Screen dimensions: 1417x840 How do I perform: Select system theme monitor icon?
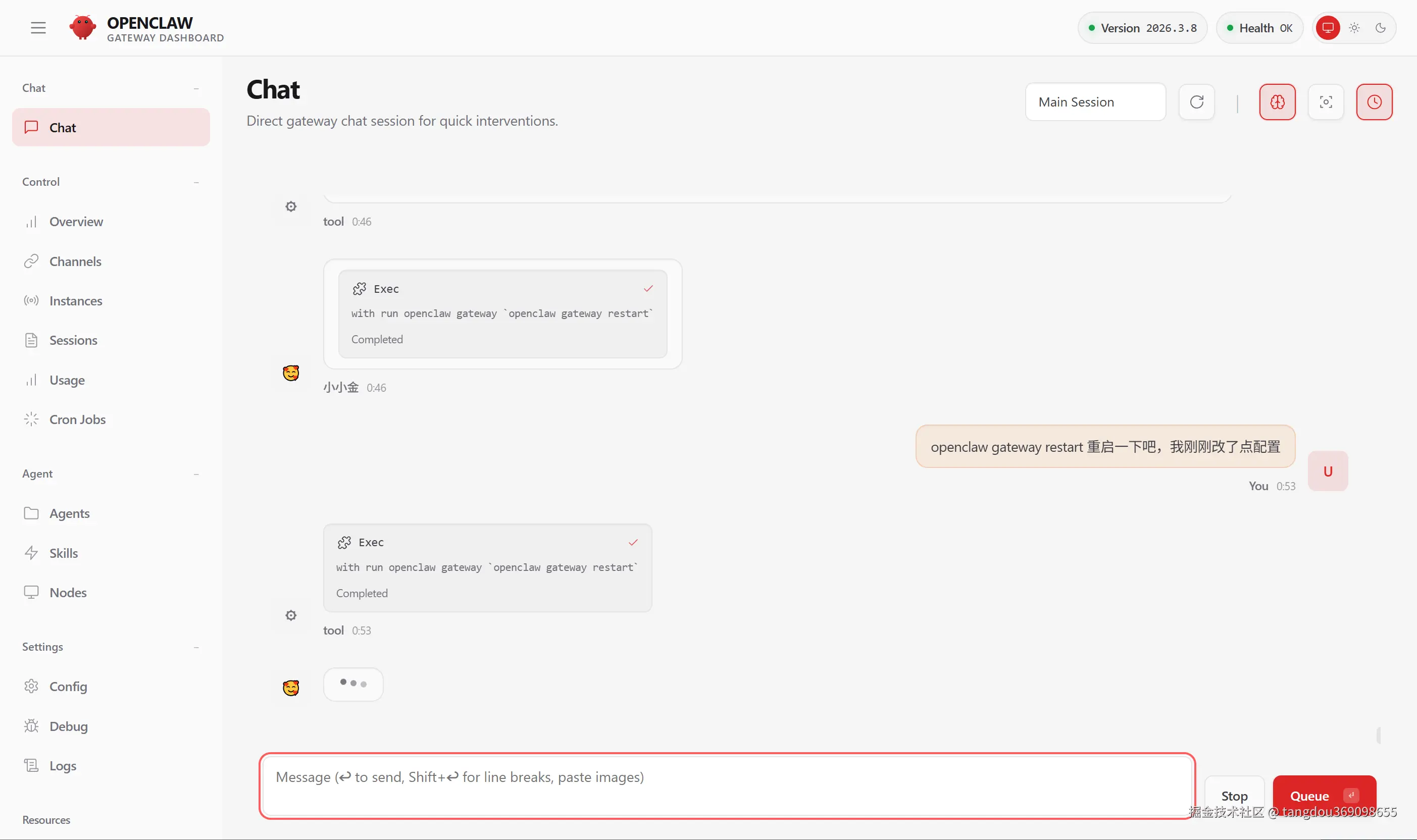point(1328,28)
